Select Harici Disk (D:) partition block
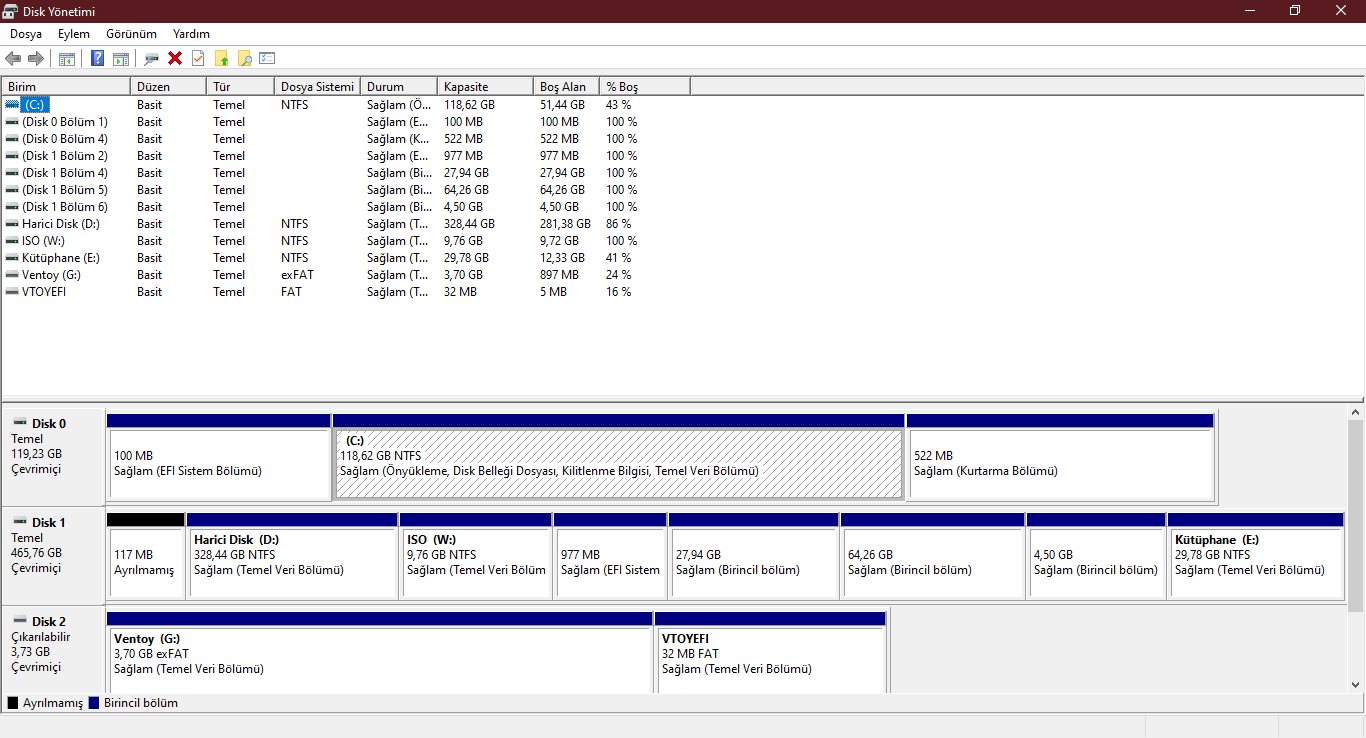 [x=292, y=556]
